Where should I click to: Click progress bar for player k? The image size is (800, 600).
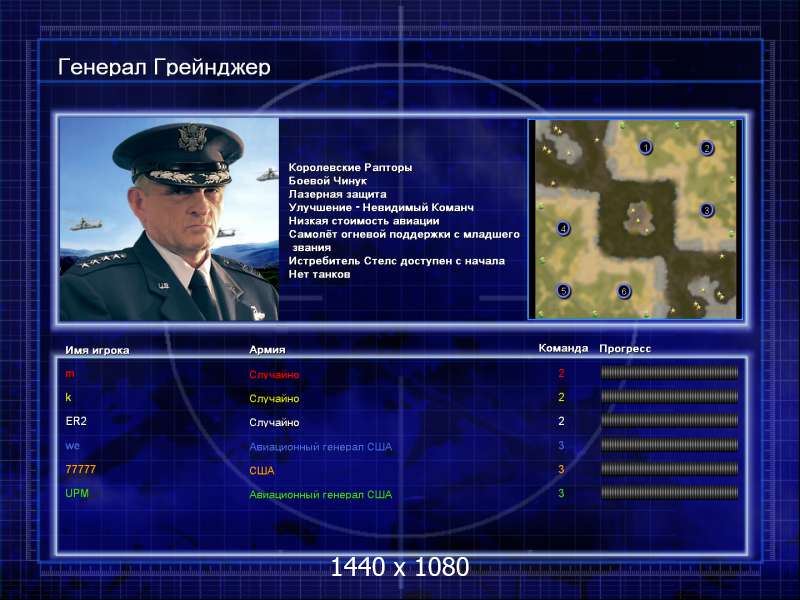pyautogui.click(x=669, y=396)
